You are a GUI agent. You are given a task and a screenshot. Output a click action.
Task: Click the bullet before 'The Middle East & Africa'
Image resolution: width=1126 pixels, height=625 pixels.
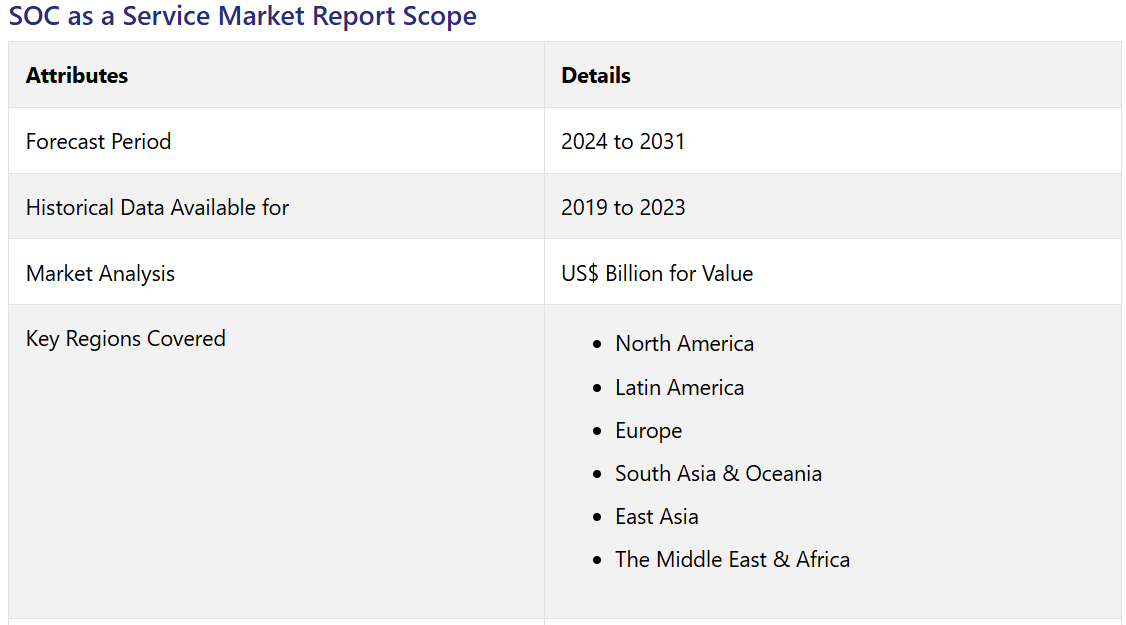click(597, 560)
